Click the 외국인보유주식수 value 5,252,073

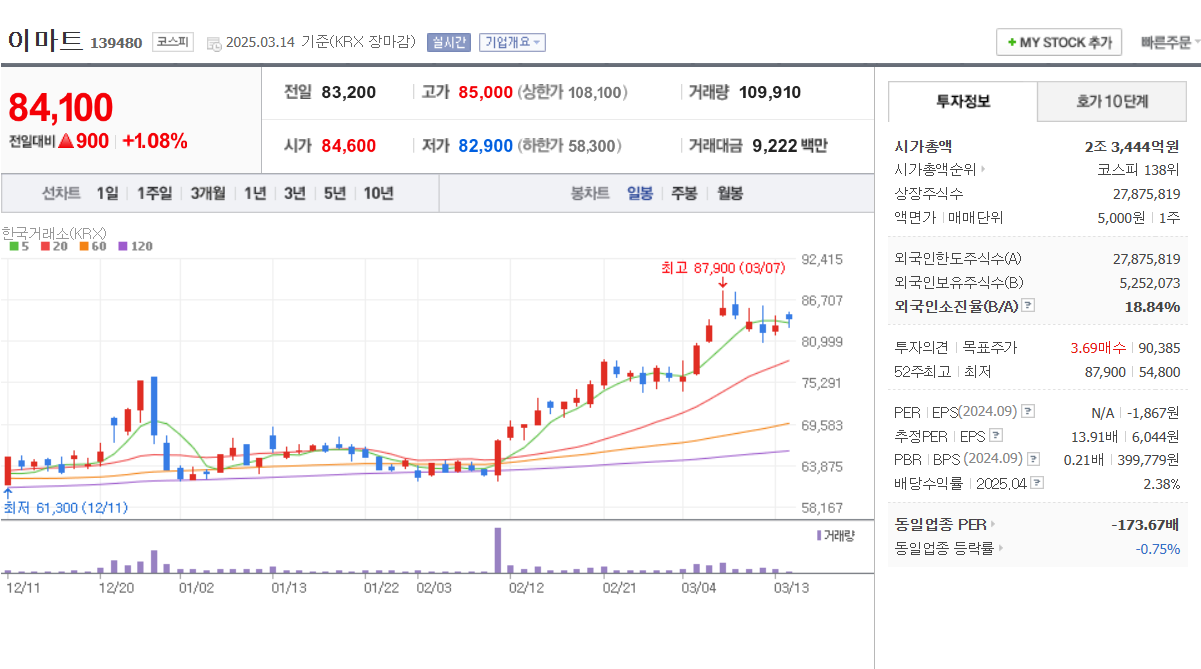point(1150,283)
